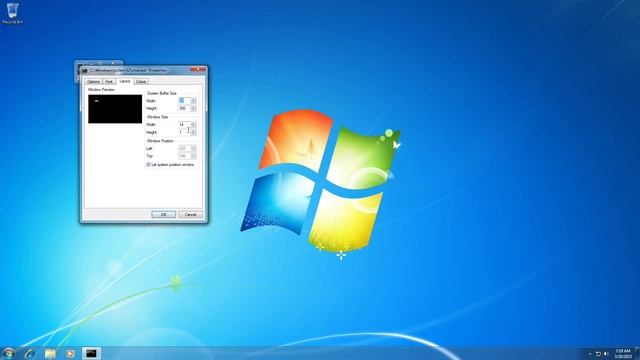Viewport: 640px width, 360px height.
Task: Open the volume speaker tray icon
Action: tap(606, 354)
